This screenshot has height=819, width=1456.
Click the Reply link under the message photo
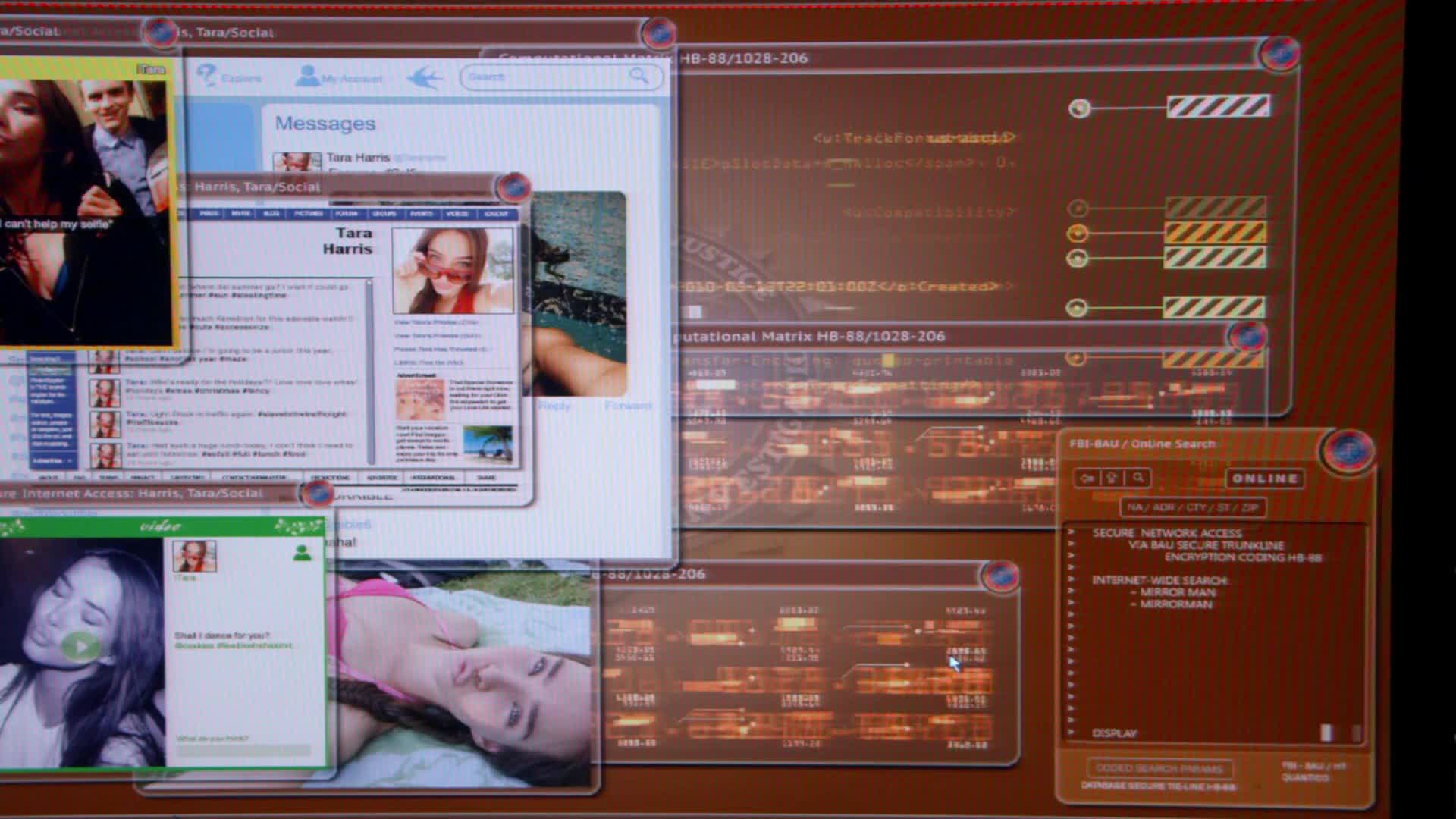[x=554, y=406]
